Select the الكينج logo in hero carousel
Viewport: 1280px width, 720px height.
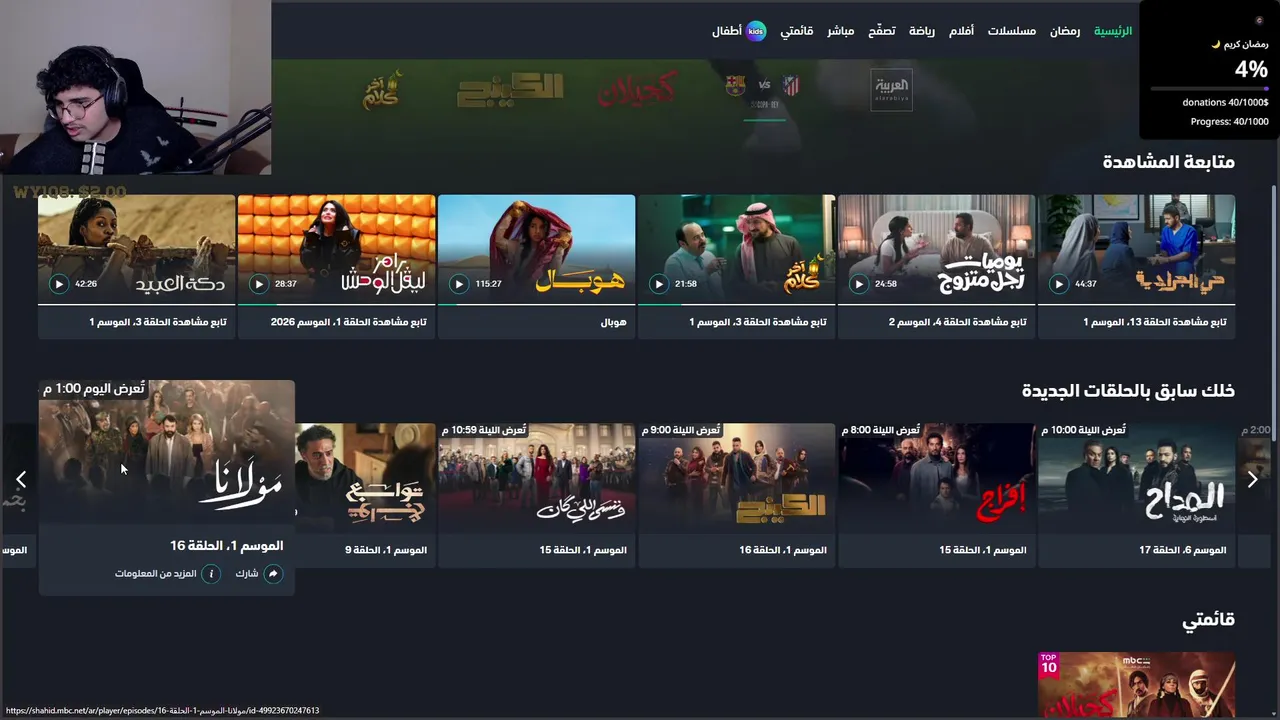point(510,90)
